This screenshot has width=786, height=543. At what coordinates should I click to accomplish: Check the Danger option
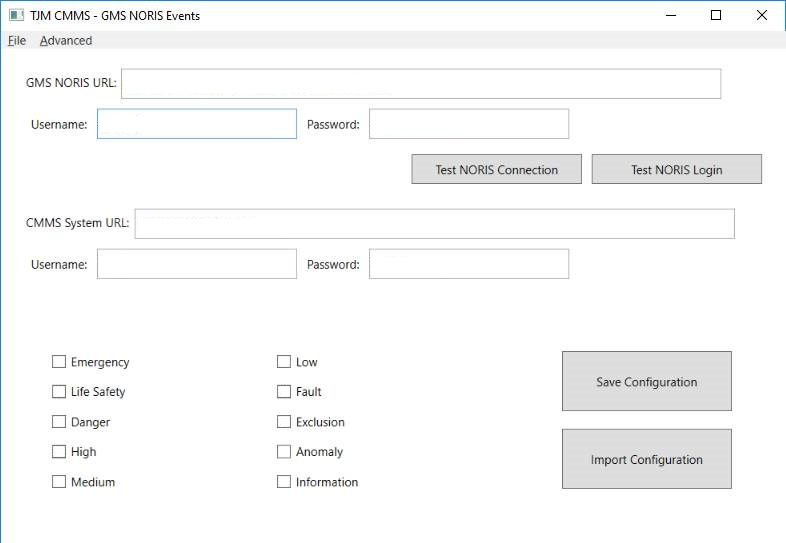59,422
